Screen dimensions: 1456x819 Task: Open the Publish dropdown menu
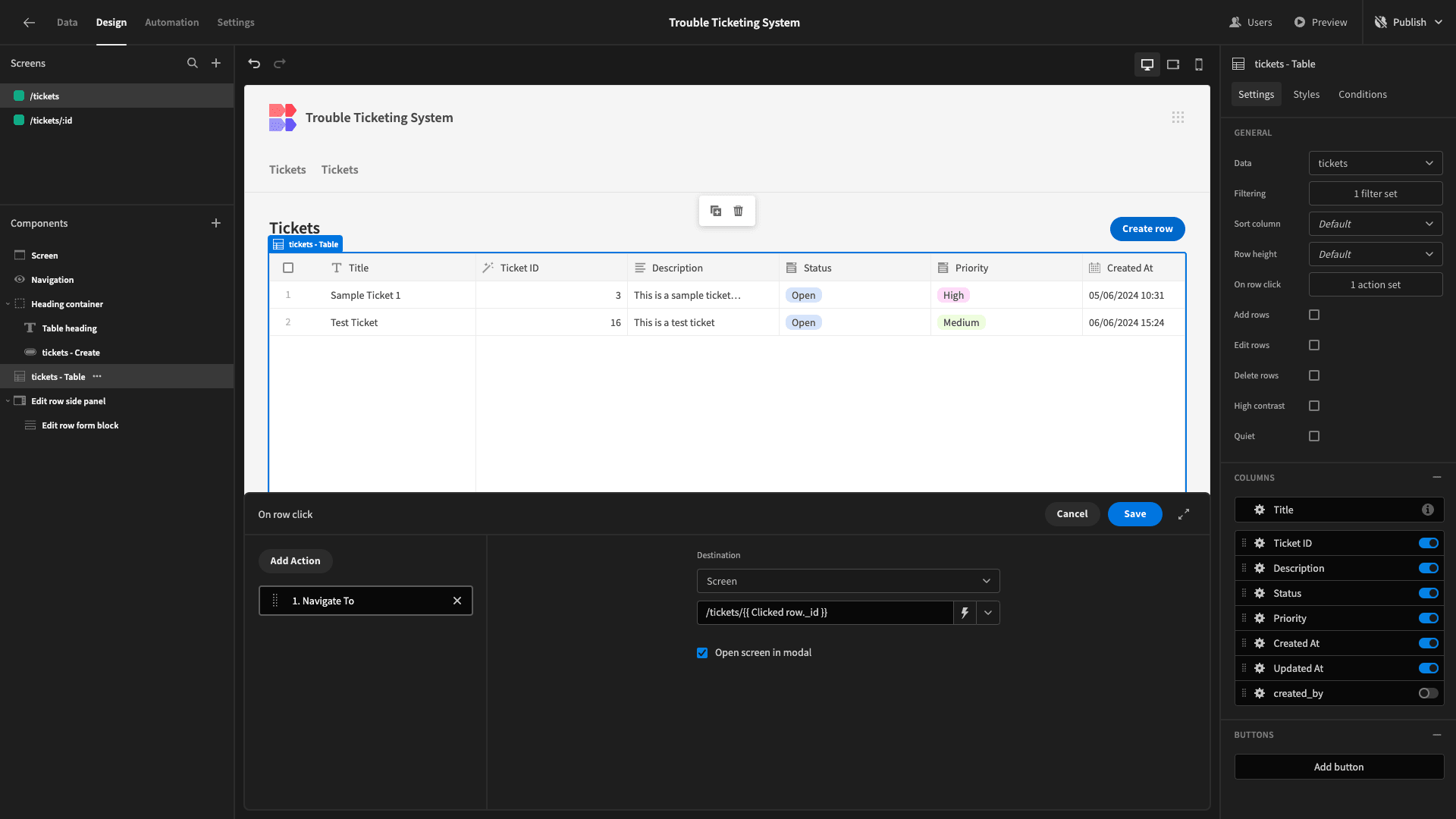1408,22
